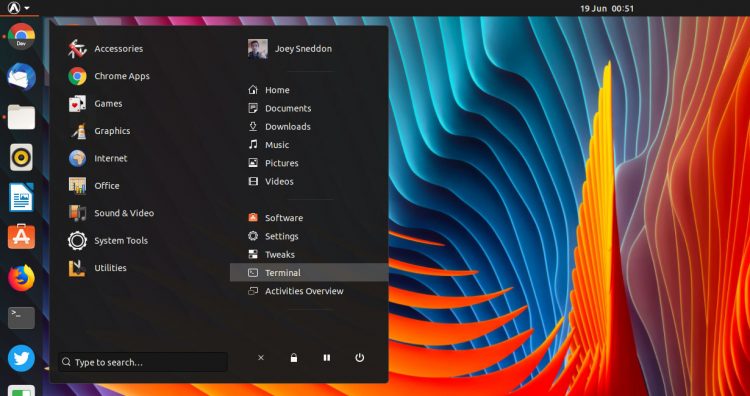The image size is (750, 396).
Task: Open Ubuntu Software from the dock
Action: coord(21,237)
